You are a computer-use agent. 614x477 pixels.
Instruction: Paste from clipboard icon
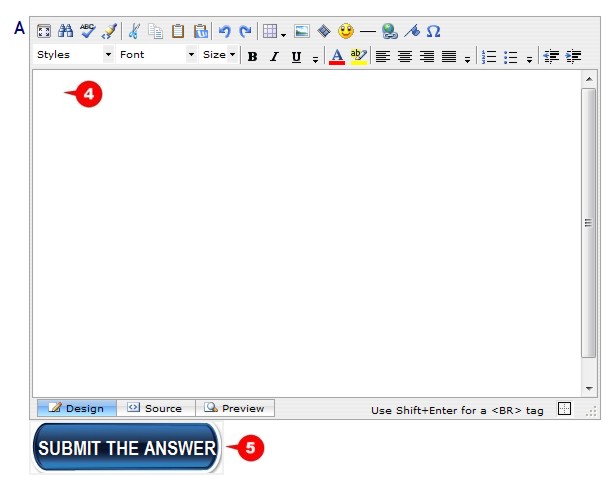178,31
